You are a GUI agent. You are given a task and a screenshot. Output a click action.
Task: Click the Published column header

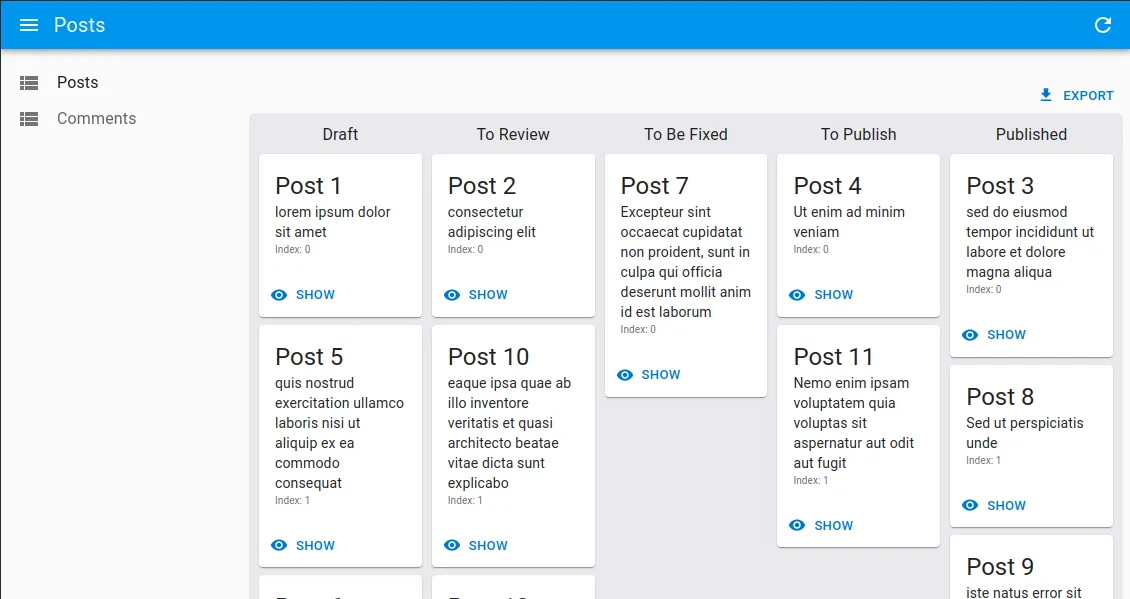[x=1031, y=134]
